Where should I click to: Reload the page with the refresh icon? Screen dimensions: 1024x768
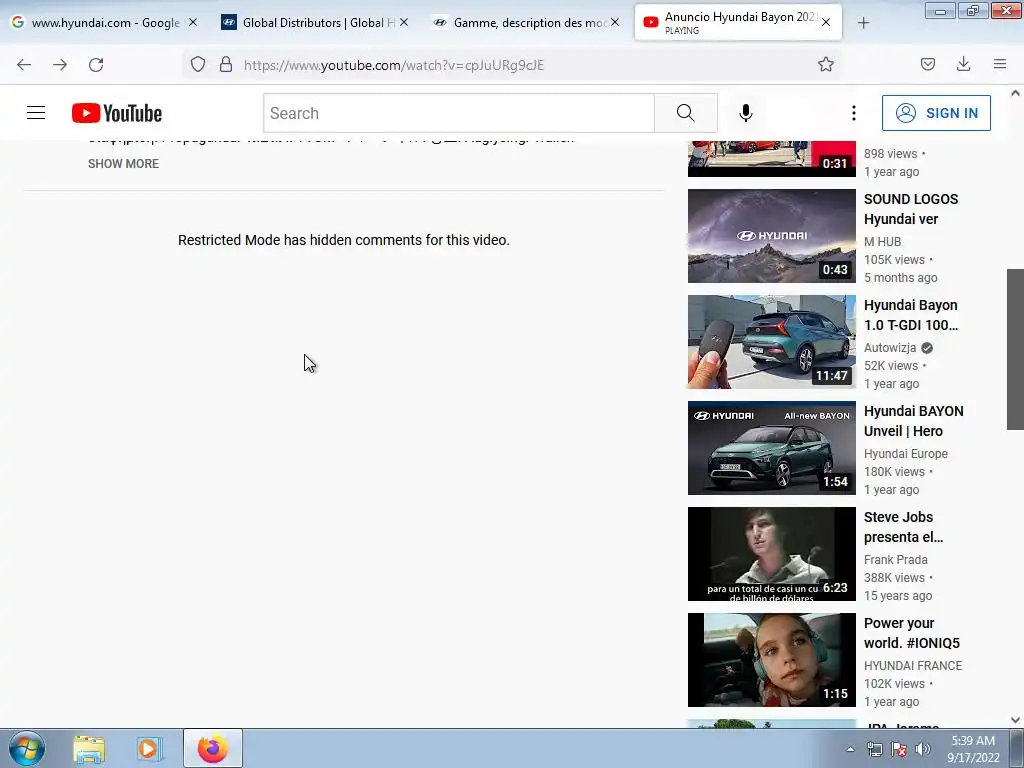pos(96,64)
